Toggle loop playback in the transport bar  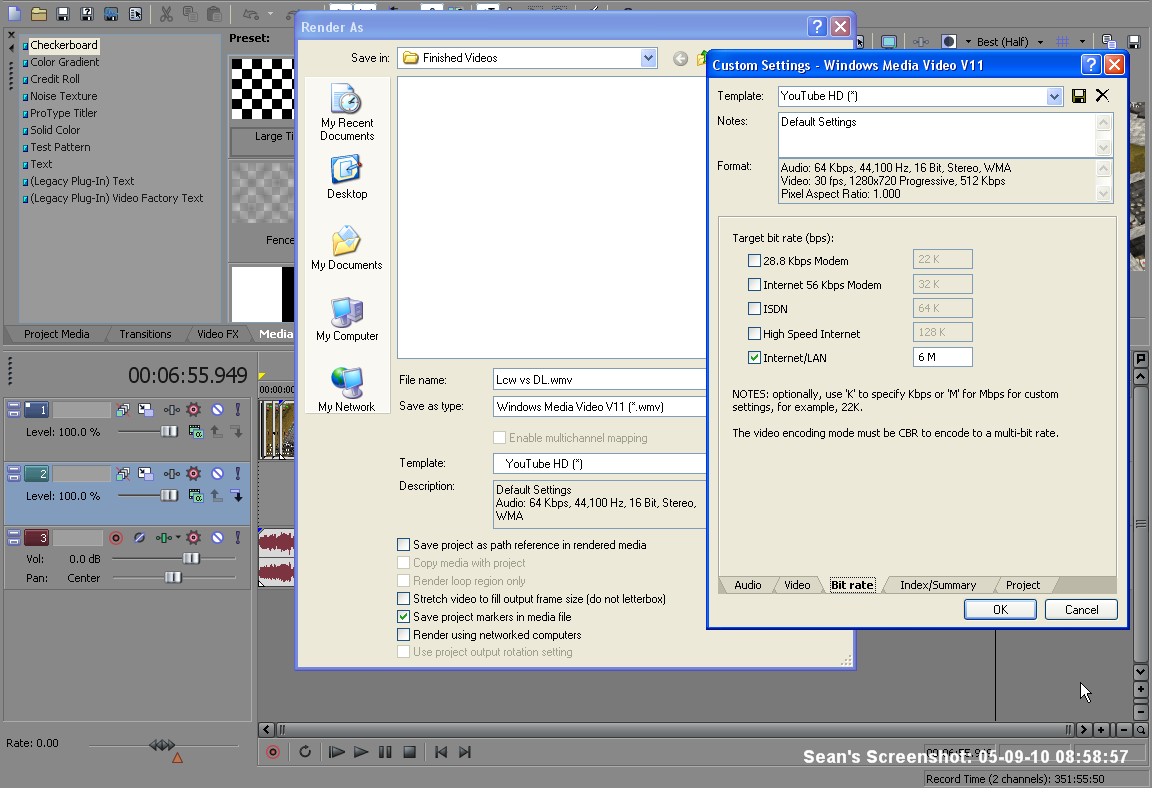(x=305, y=752)
